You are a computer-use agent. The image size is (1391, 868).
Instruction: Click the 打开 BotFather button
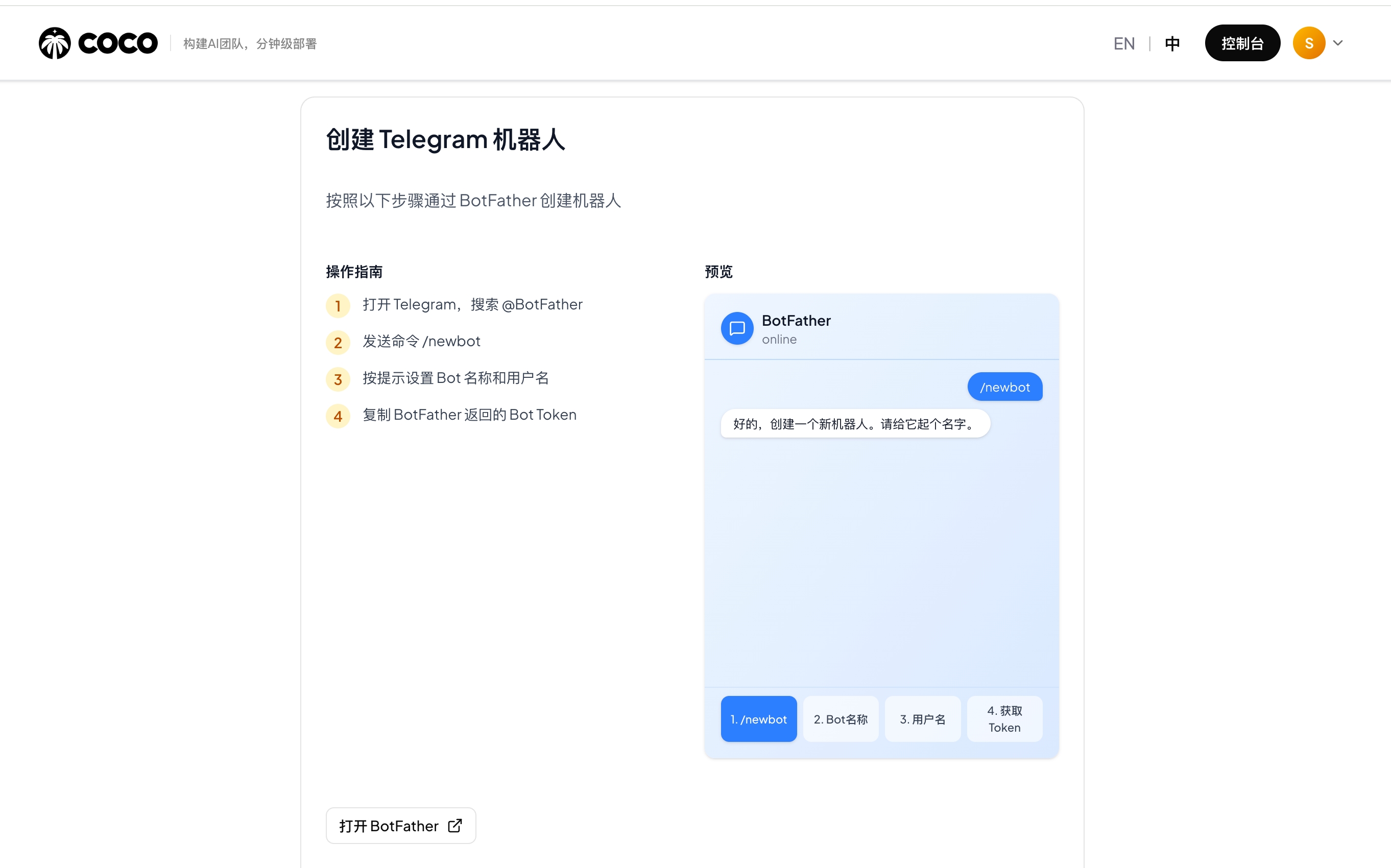coord(400,825)
